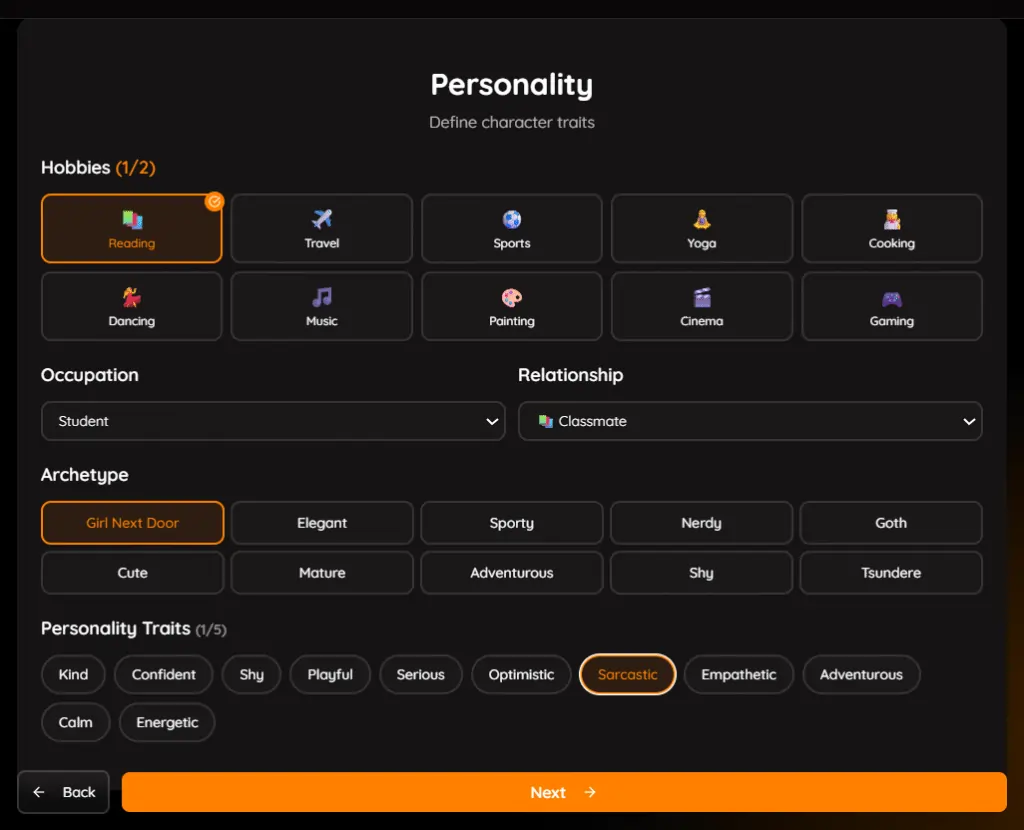Select the Elegant archetype
1024x830 pixels.
322,522
